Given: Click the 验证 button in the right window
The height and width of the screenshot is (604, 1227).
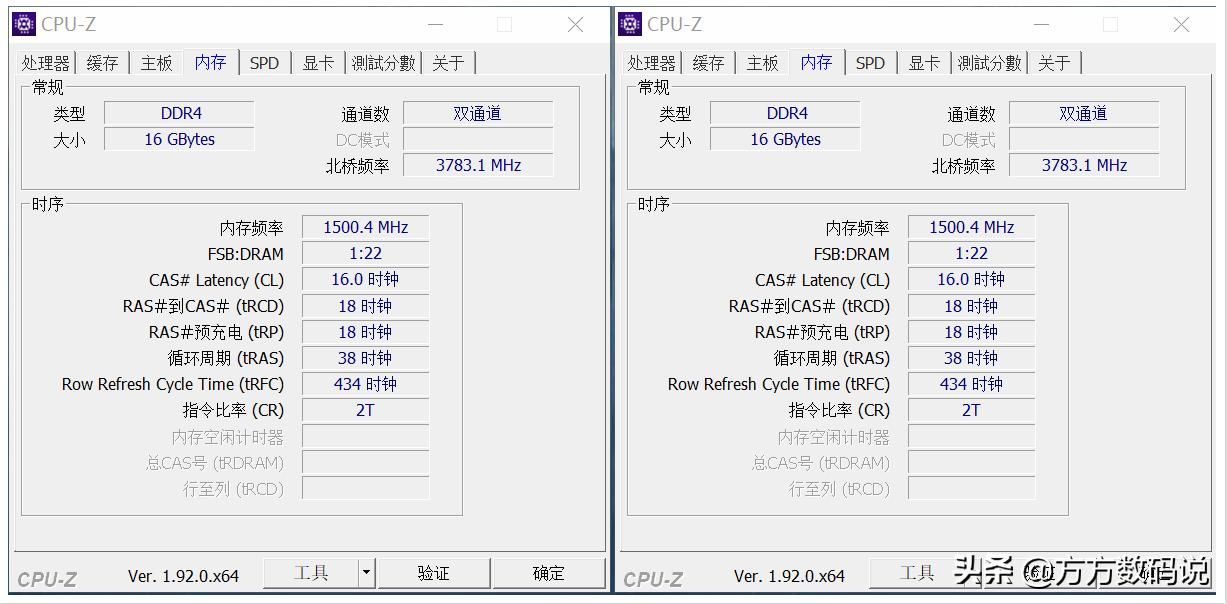Looking at the screenshot, I should click(x=1040, y=572).
